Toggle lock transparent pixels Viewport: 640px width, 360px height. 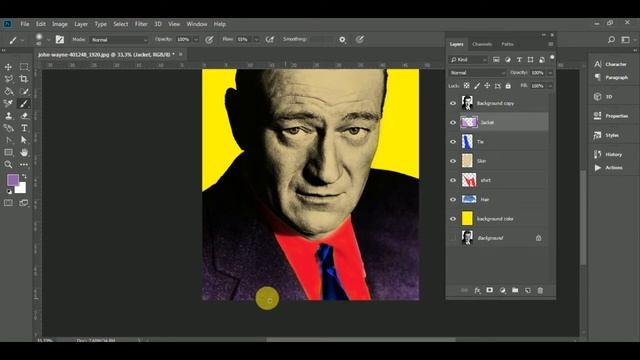pyautogui.click(x=467, y=86)
